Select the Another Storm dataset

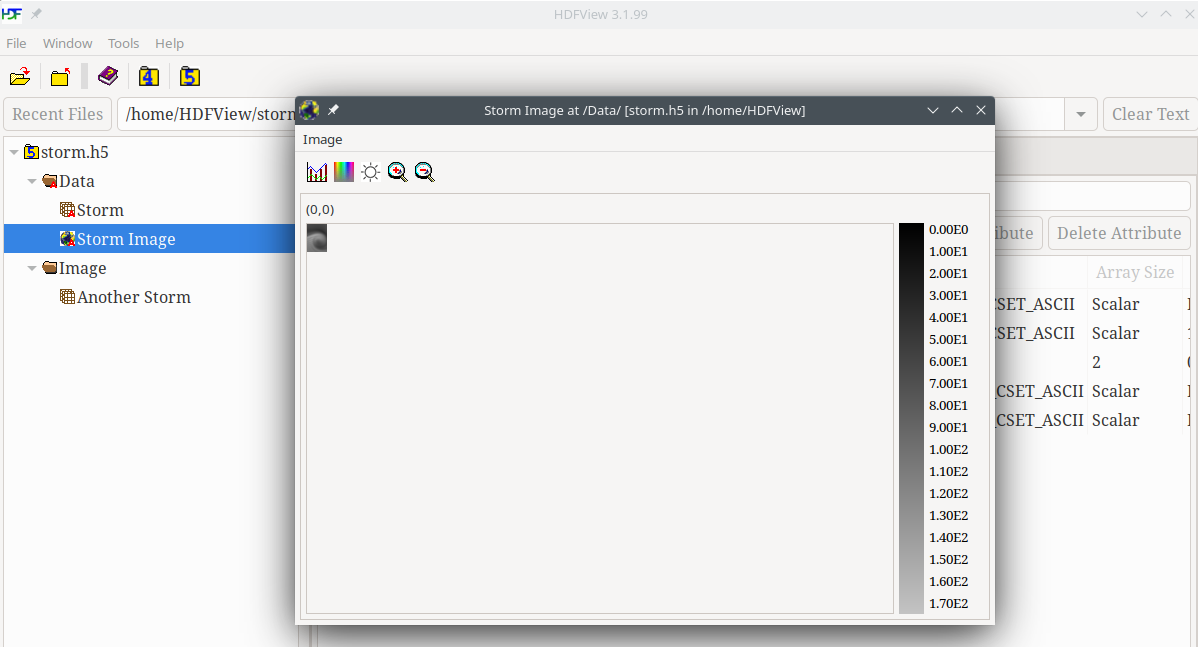coord(133,297)
